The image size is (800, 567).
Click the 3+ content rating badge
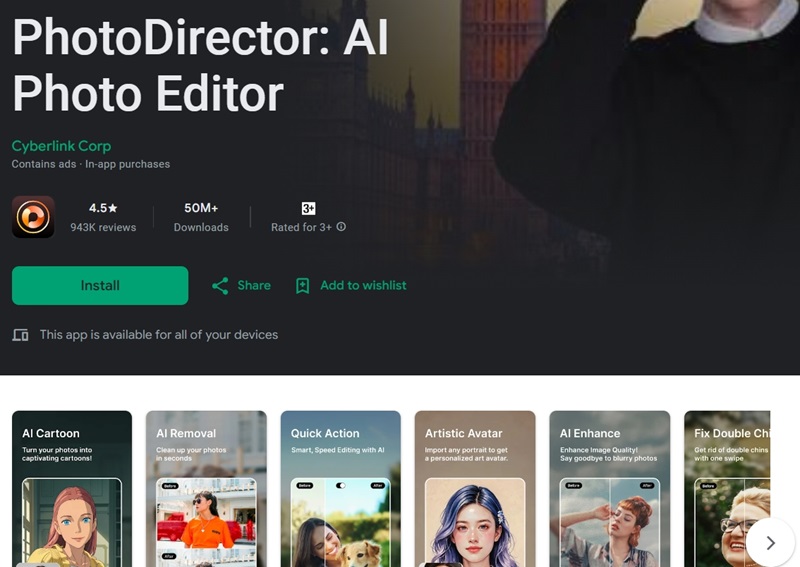[308, 208]
